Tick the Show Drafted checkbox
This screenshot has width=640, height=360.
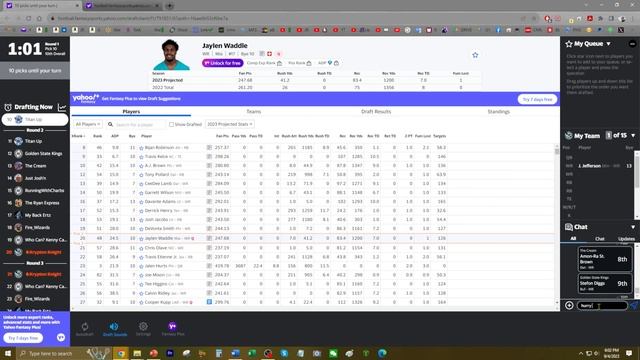[x=171, y=124]
